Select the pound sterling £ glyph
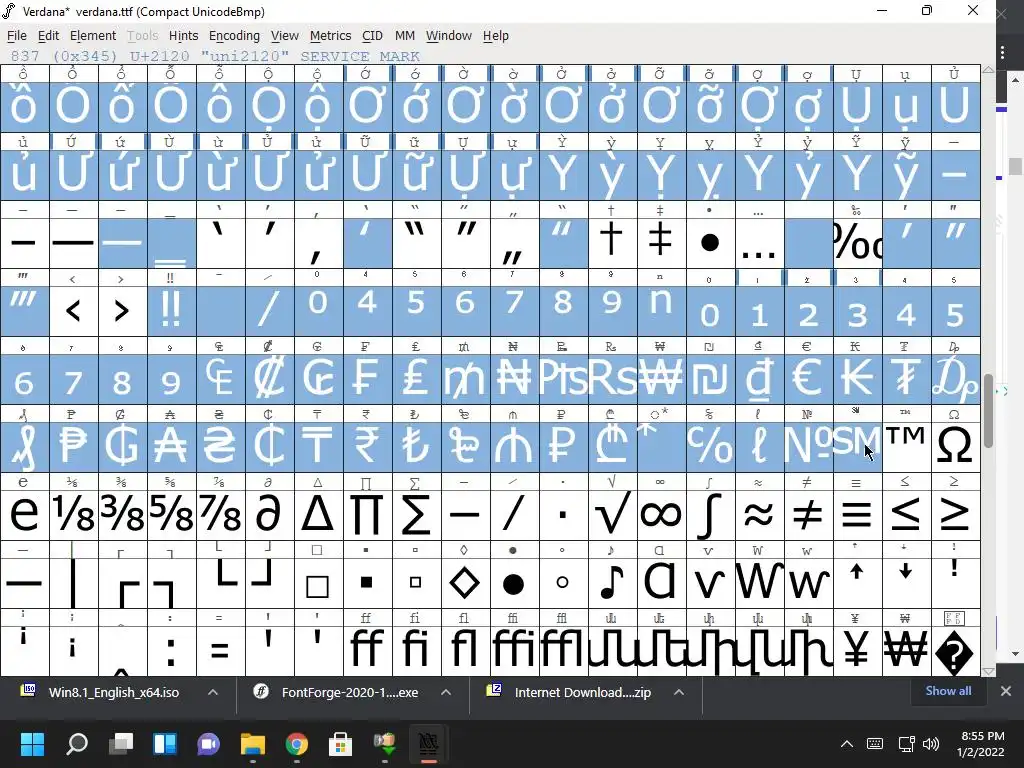Image resolution: width=1024 pixels, height=768 pixels. [416, 379]
